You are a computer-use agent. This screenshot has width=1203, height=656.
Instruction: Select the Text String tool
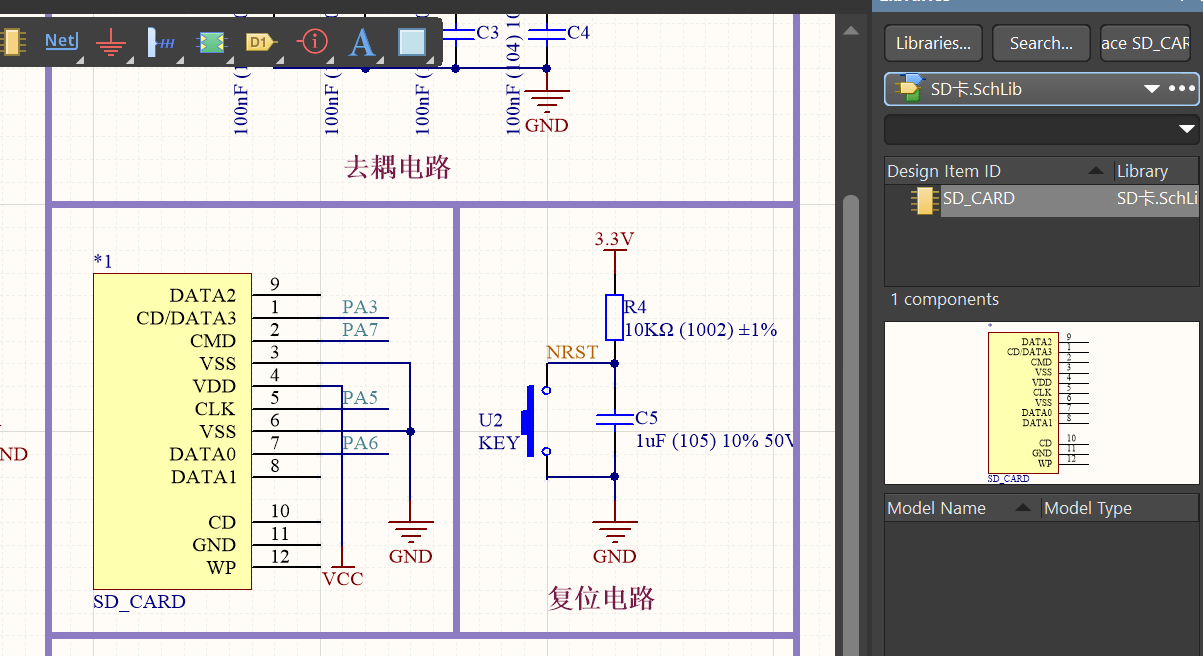tap(361, 42)
